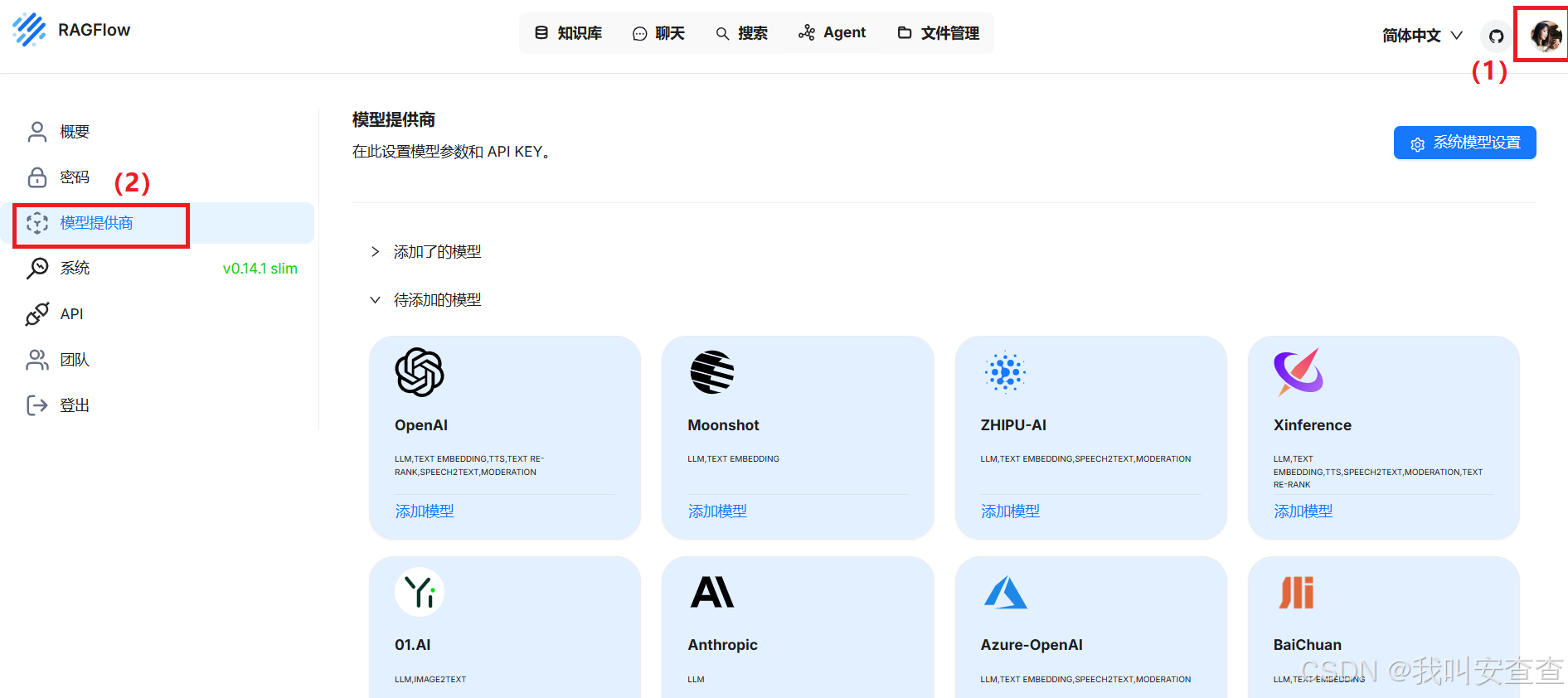Click the RAGFlow title text
Viewport: 1568px width, 698px height.
94,30
